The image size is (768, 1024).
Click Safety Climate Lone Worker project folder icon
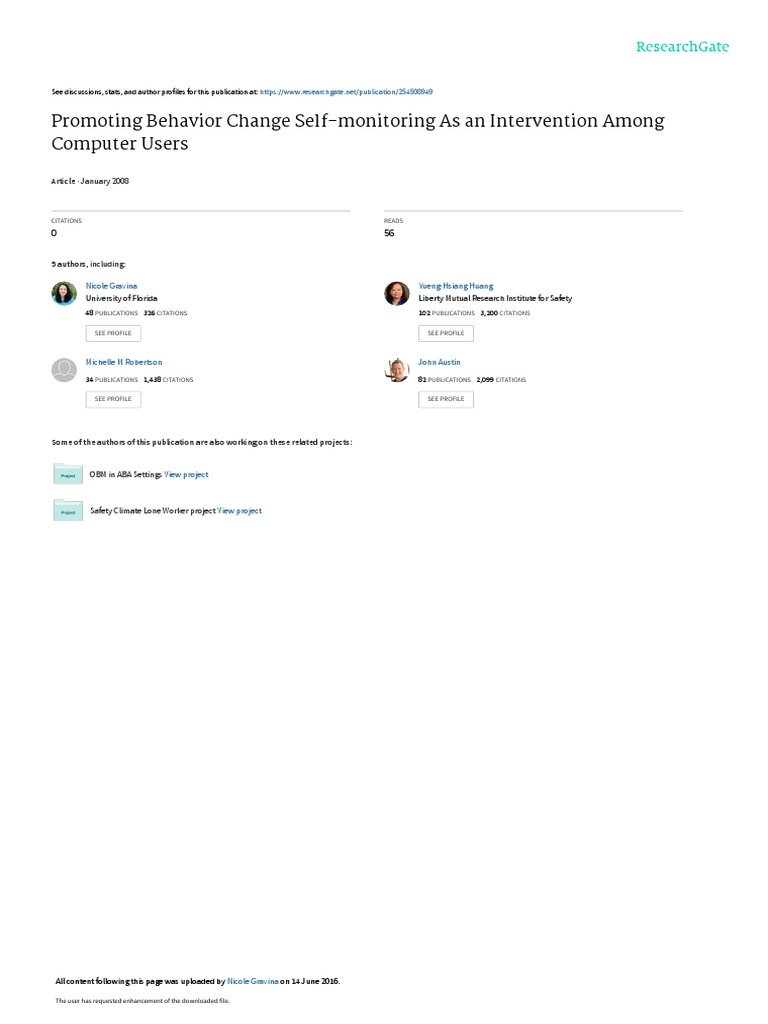(x=68, y=510)
